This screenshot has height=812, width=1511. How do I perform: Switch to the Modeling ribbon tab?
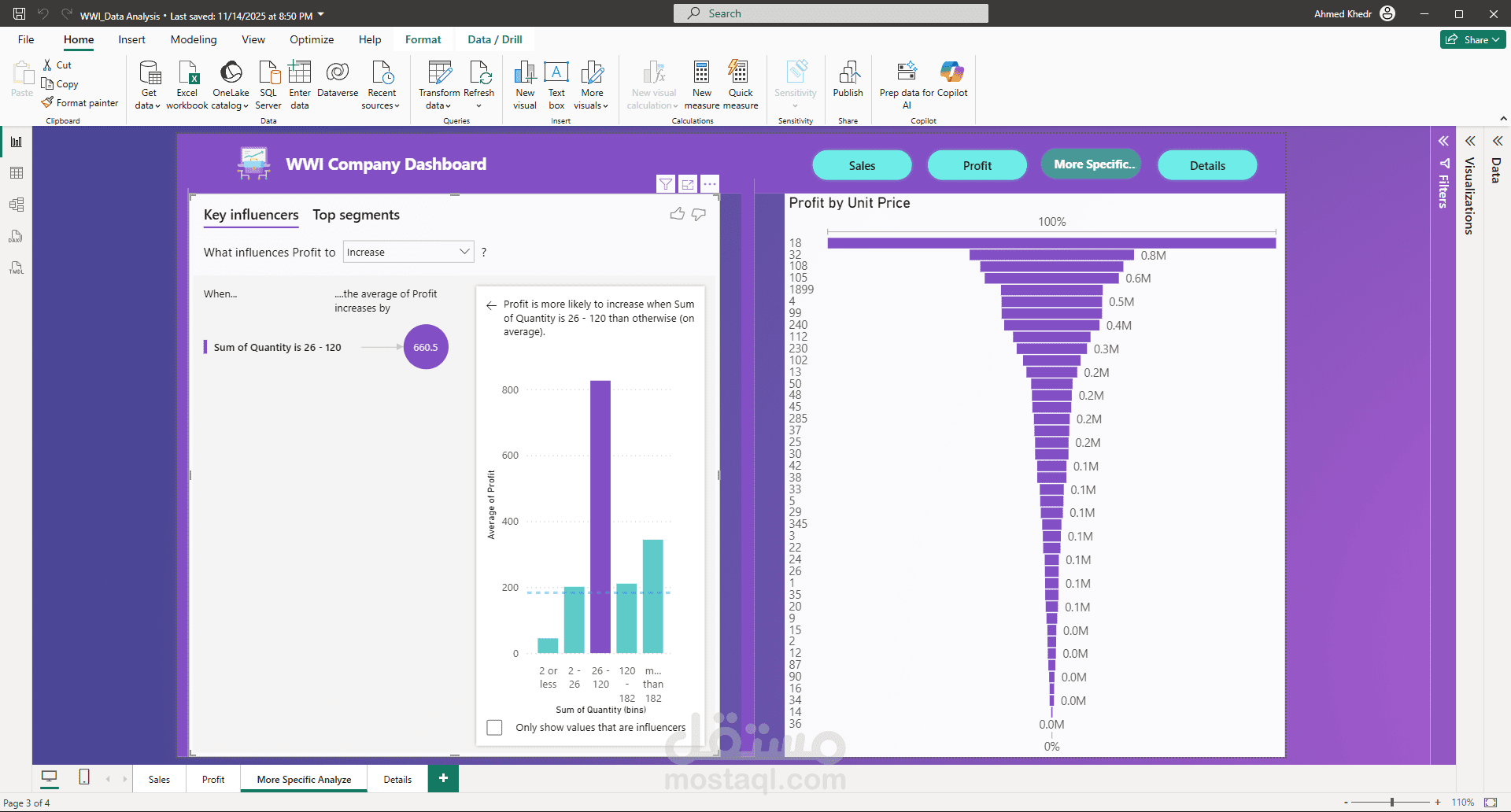click(194, 39)
